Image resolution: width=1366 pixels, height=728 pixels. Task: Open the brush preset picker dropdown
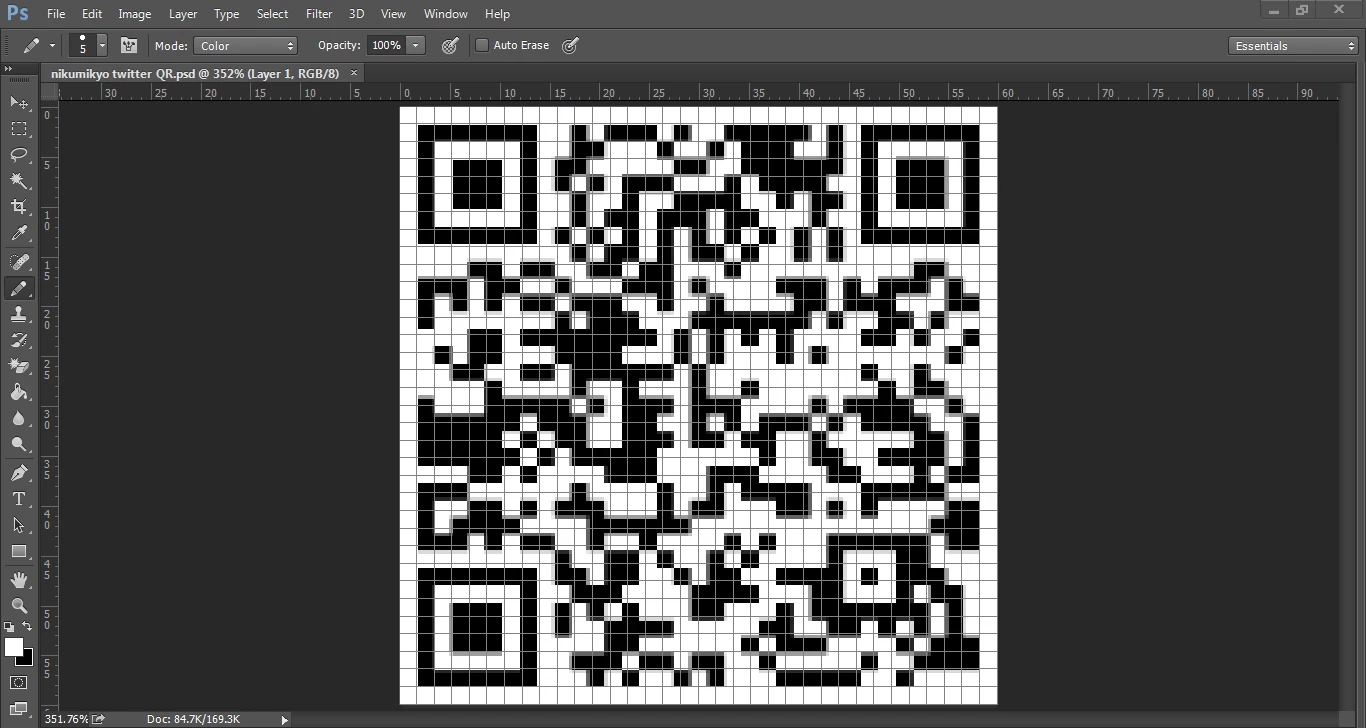[x=102, y=46]
